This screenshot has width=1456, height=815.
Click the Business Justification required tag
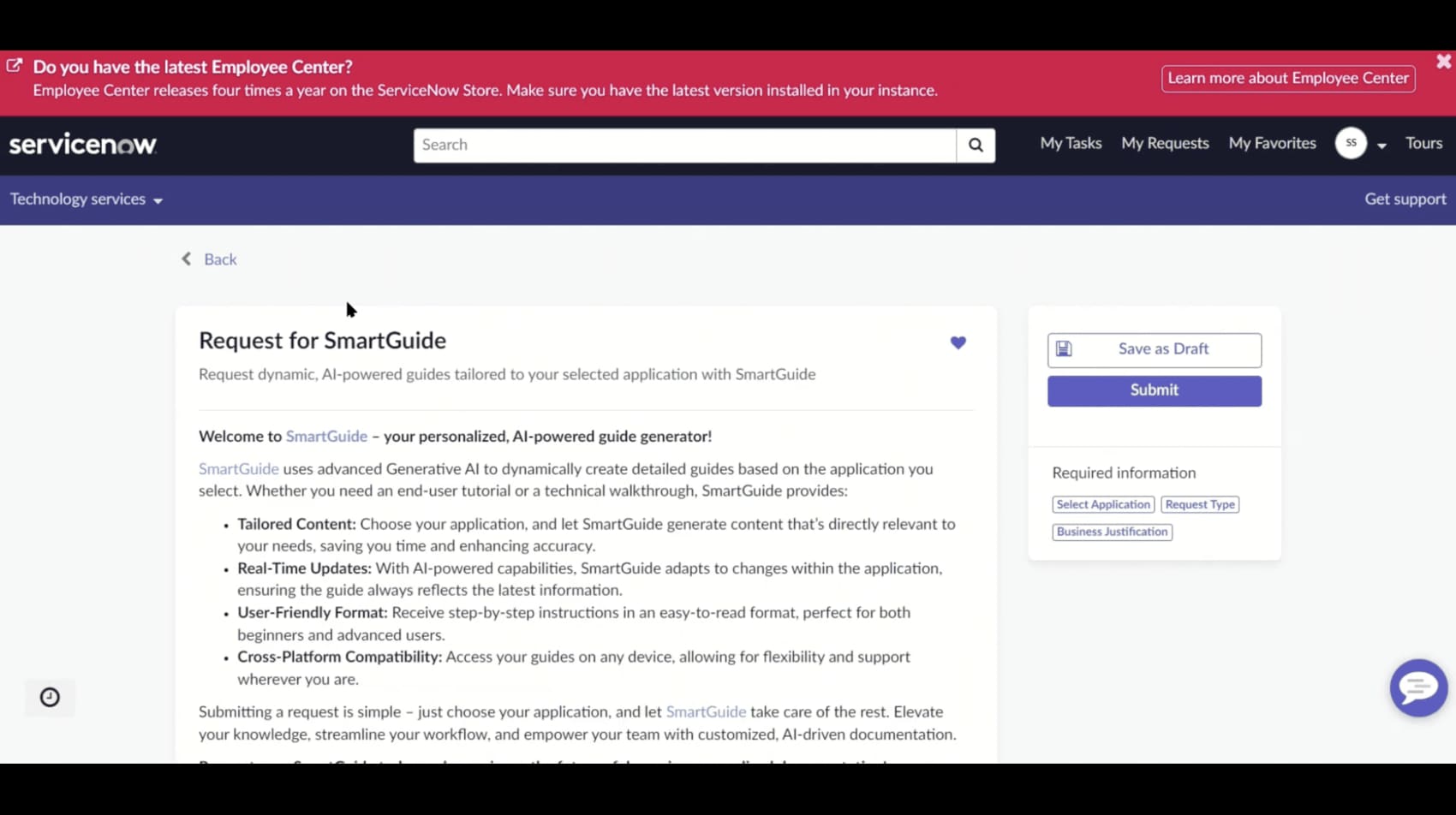1112,532
